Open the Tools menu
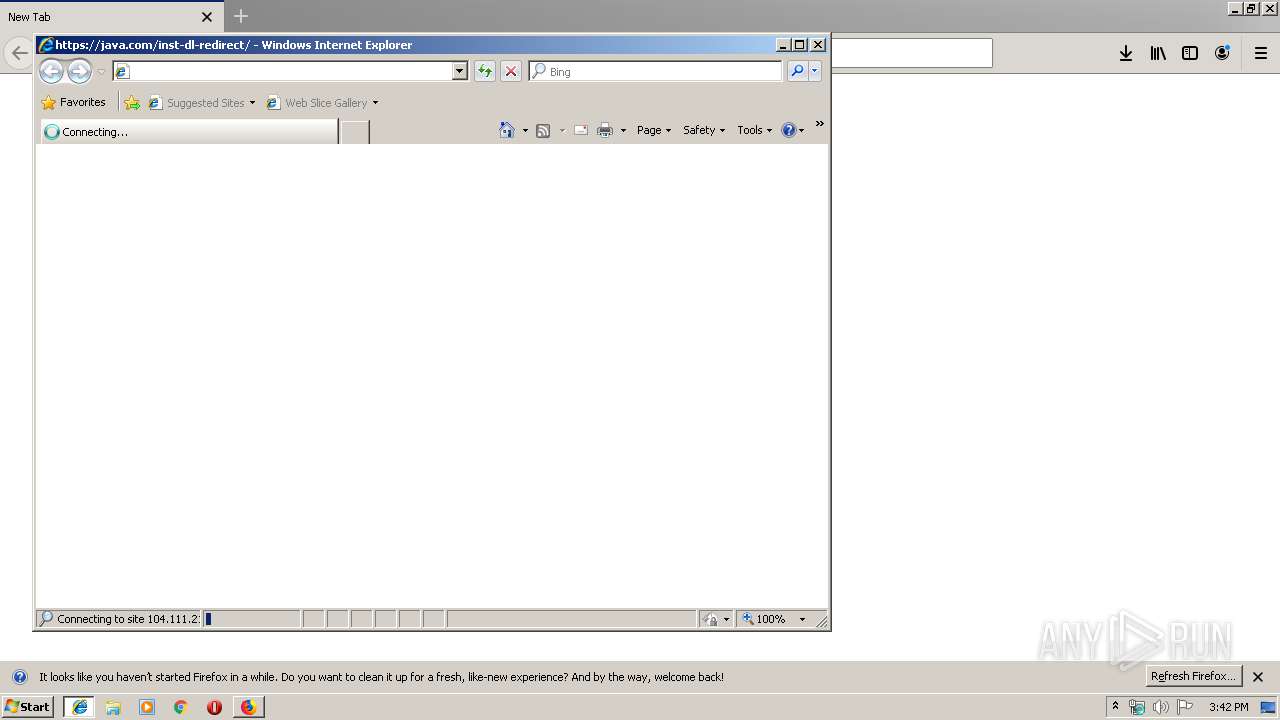The height and width of the screenshot is (720, 1280). point(755,130)
